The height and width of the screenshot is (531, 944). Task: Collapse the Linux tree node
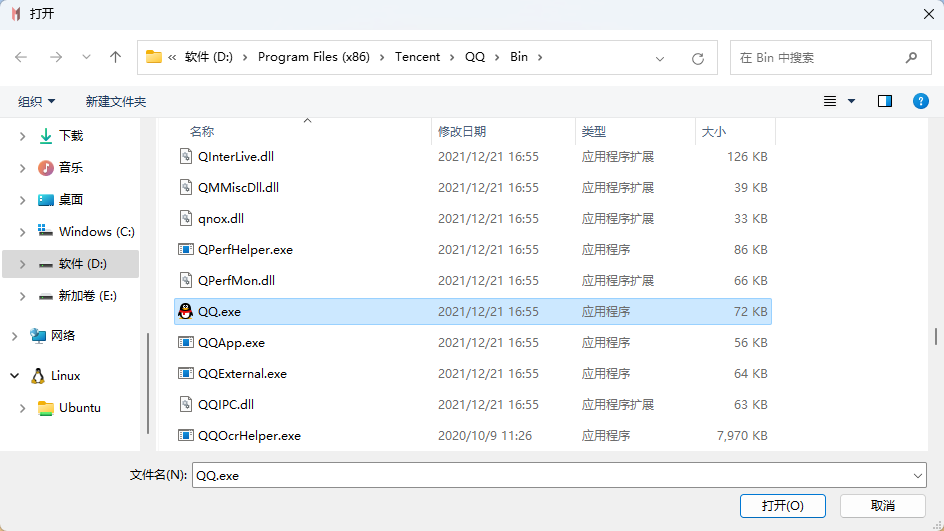click(x=15, y=376)
